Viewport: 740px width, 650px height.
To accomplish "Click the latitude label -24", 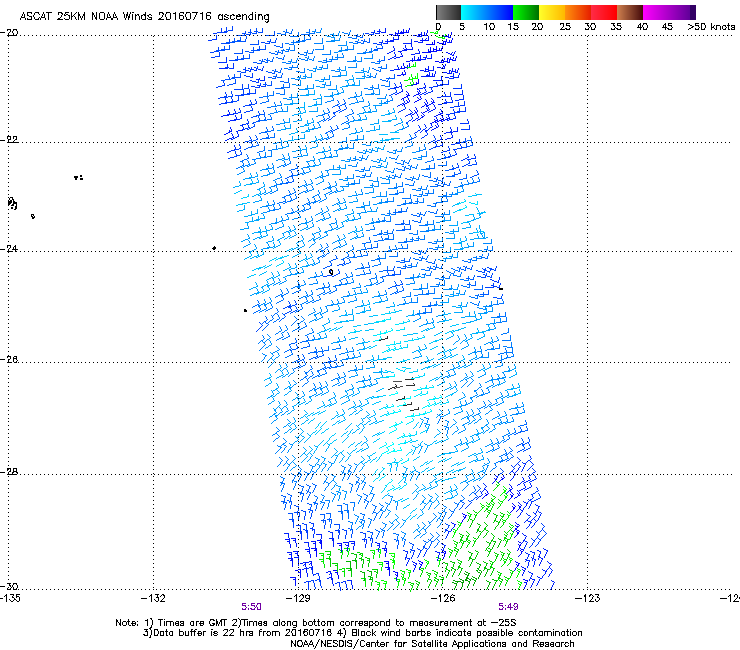I will (x=9, y=249).
